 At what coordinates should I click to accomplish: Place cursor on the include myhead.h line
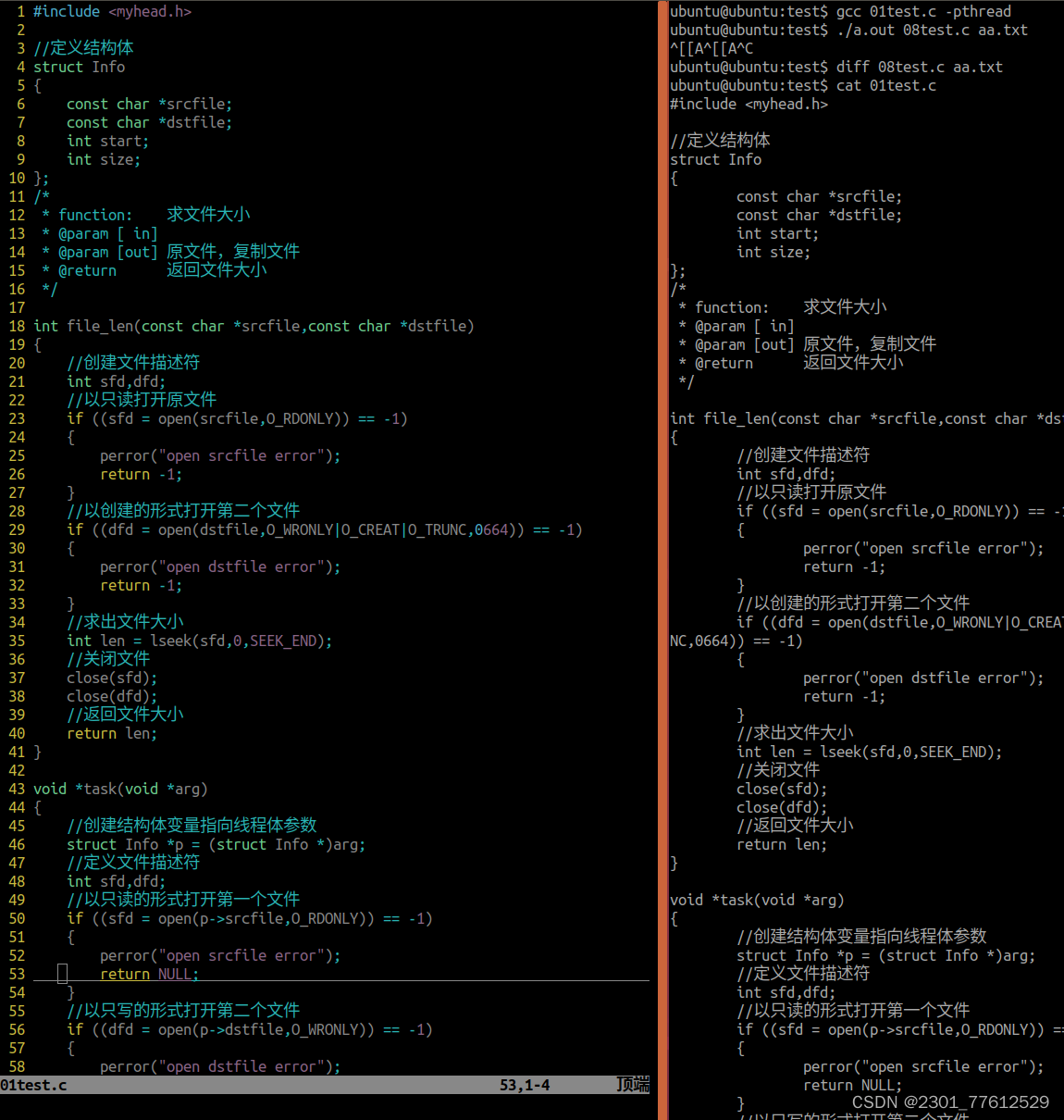[111, 11]
